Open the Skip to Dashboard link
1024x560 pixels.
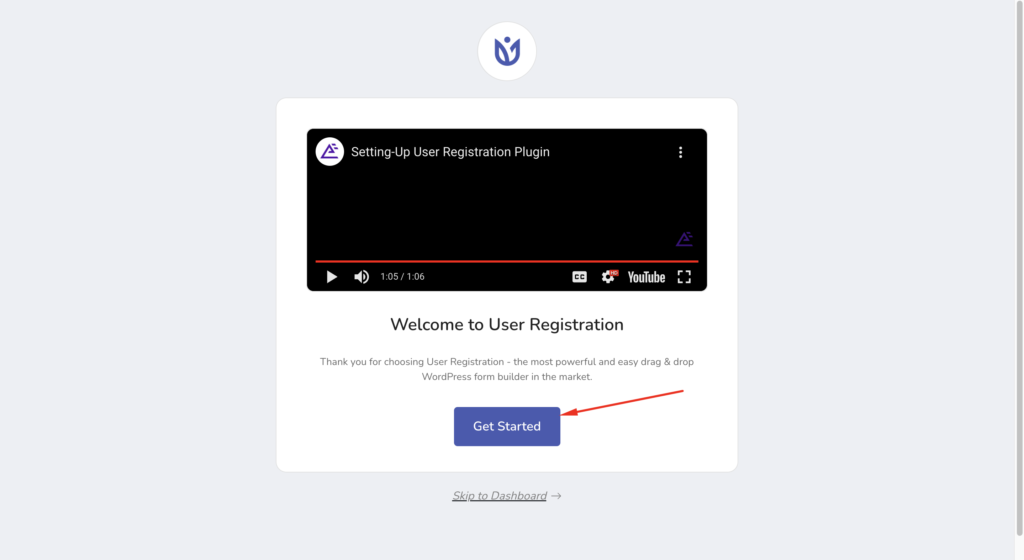[500, 496]
